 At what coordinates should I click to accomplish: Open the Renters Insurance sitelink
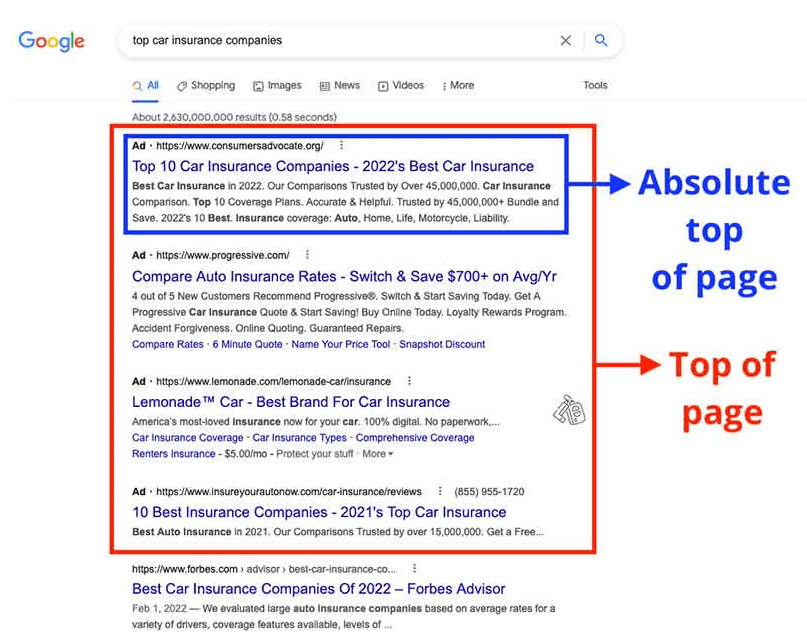(x=174, y=454)
